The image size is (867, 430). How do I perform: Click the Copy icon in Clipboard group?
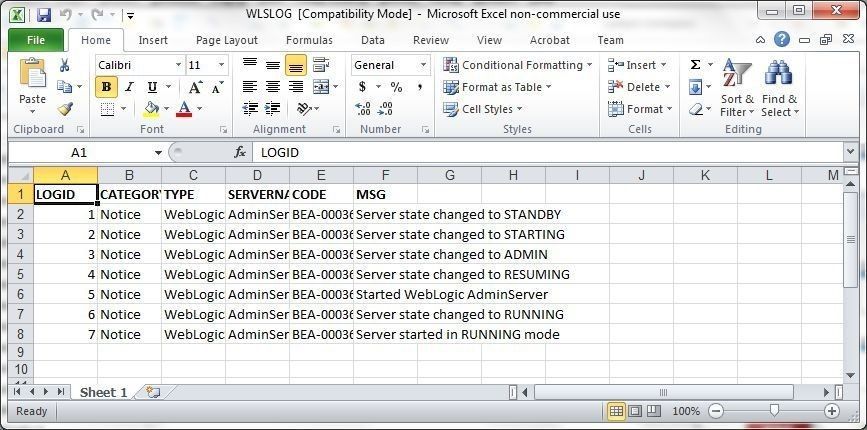tap(65, 87)
